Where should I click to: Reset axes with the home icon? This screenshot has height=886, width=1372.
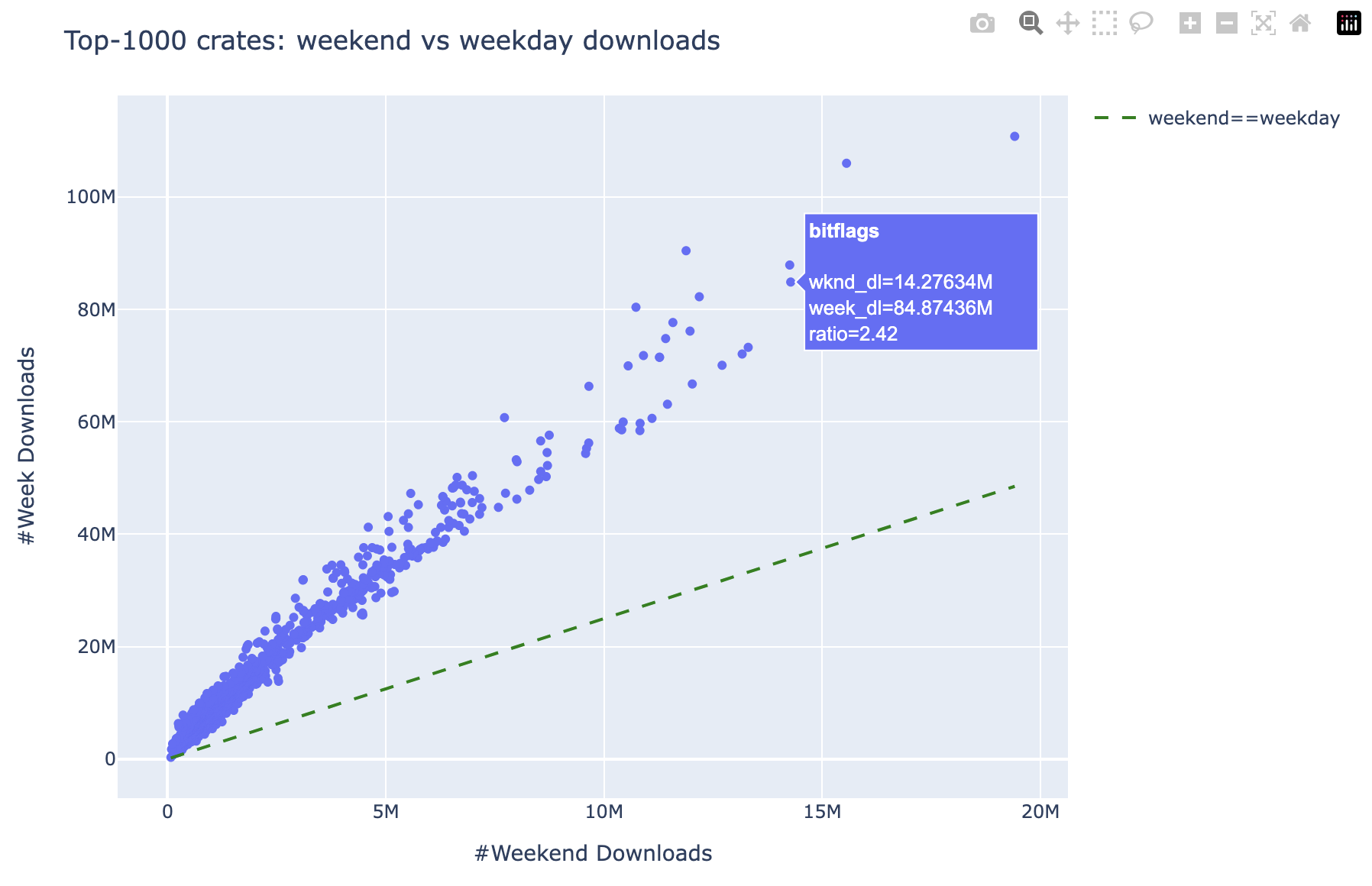pos(1299,24)
